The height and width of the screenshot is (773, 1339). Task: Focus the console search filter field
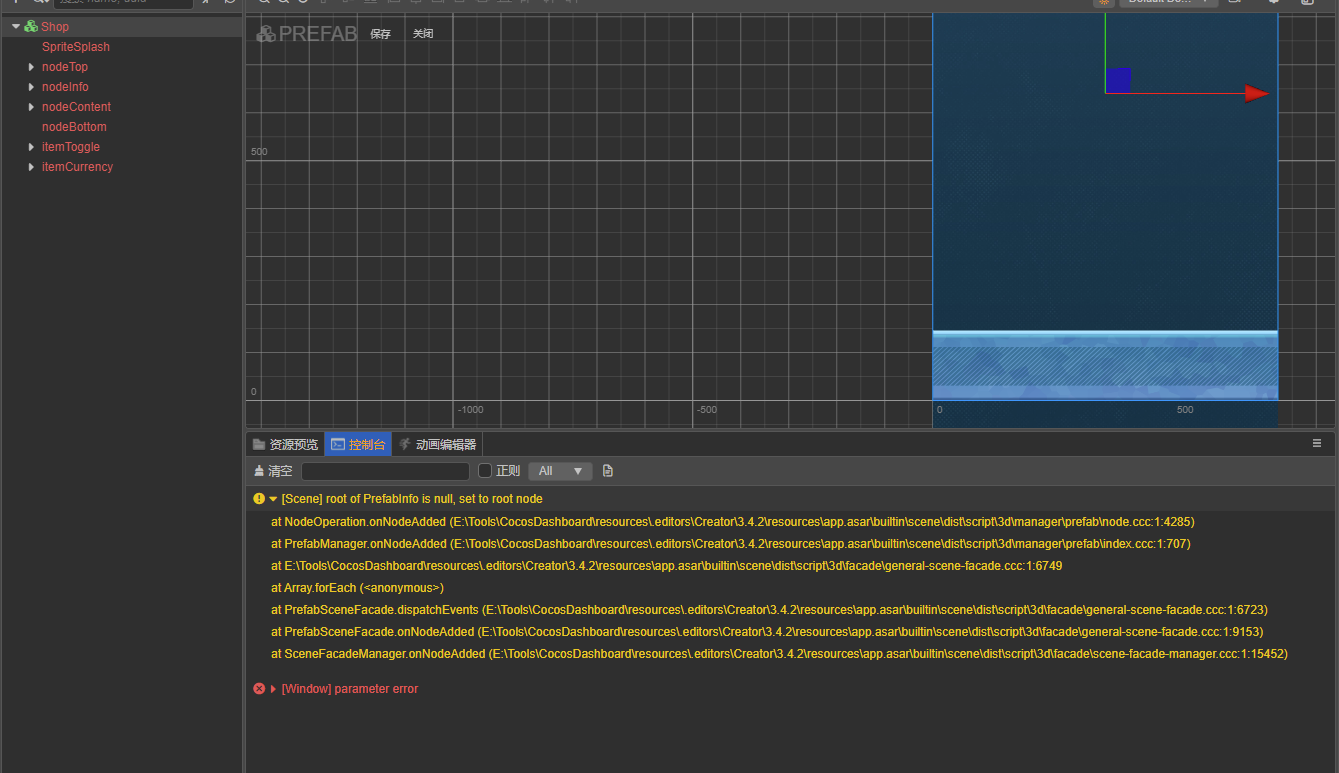[386, 471]
